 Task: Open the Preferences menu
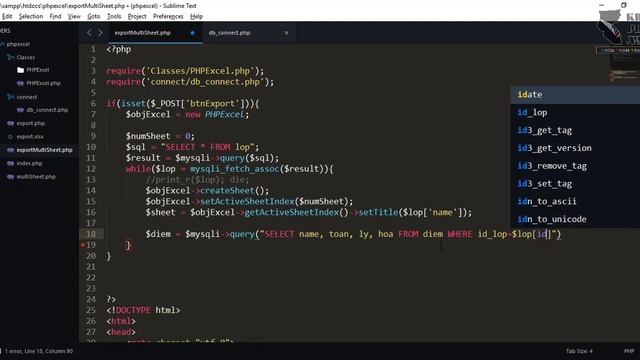168,16
